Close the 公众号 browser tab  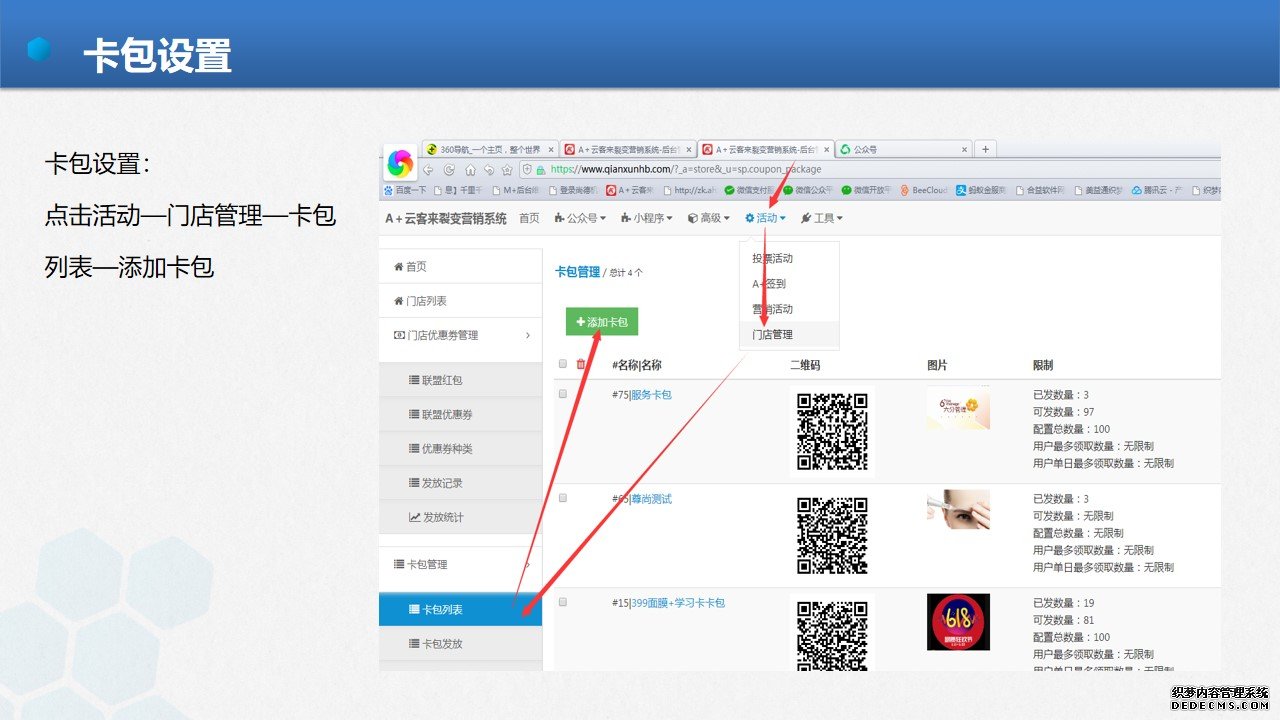[x=965, y=149]
